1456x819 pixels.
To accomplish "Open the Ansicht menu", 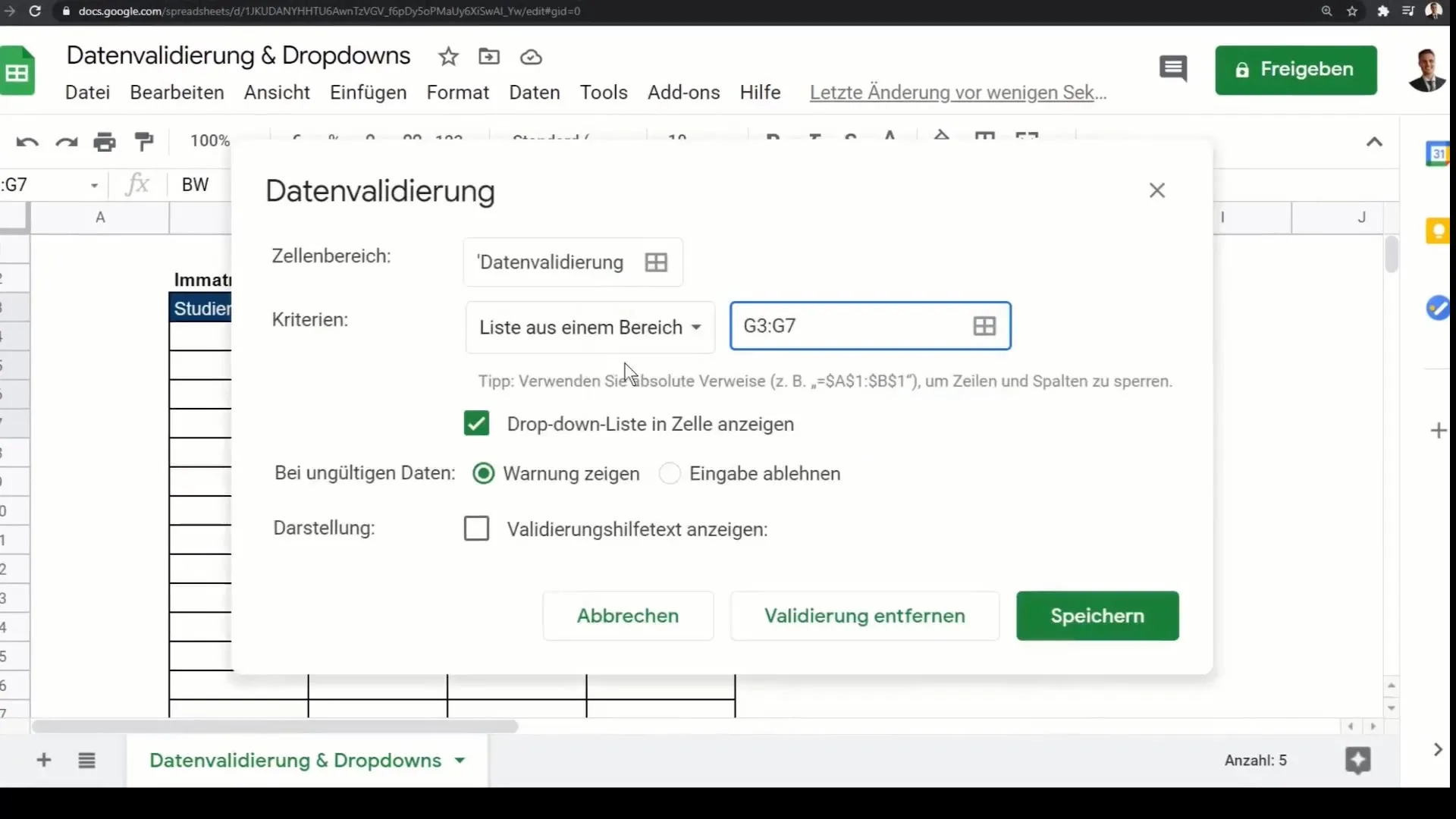I will (277, 93).
